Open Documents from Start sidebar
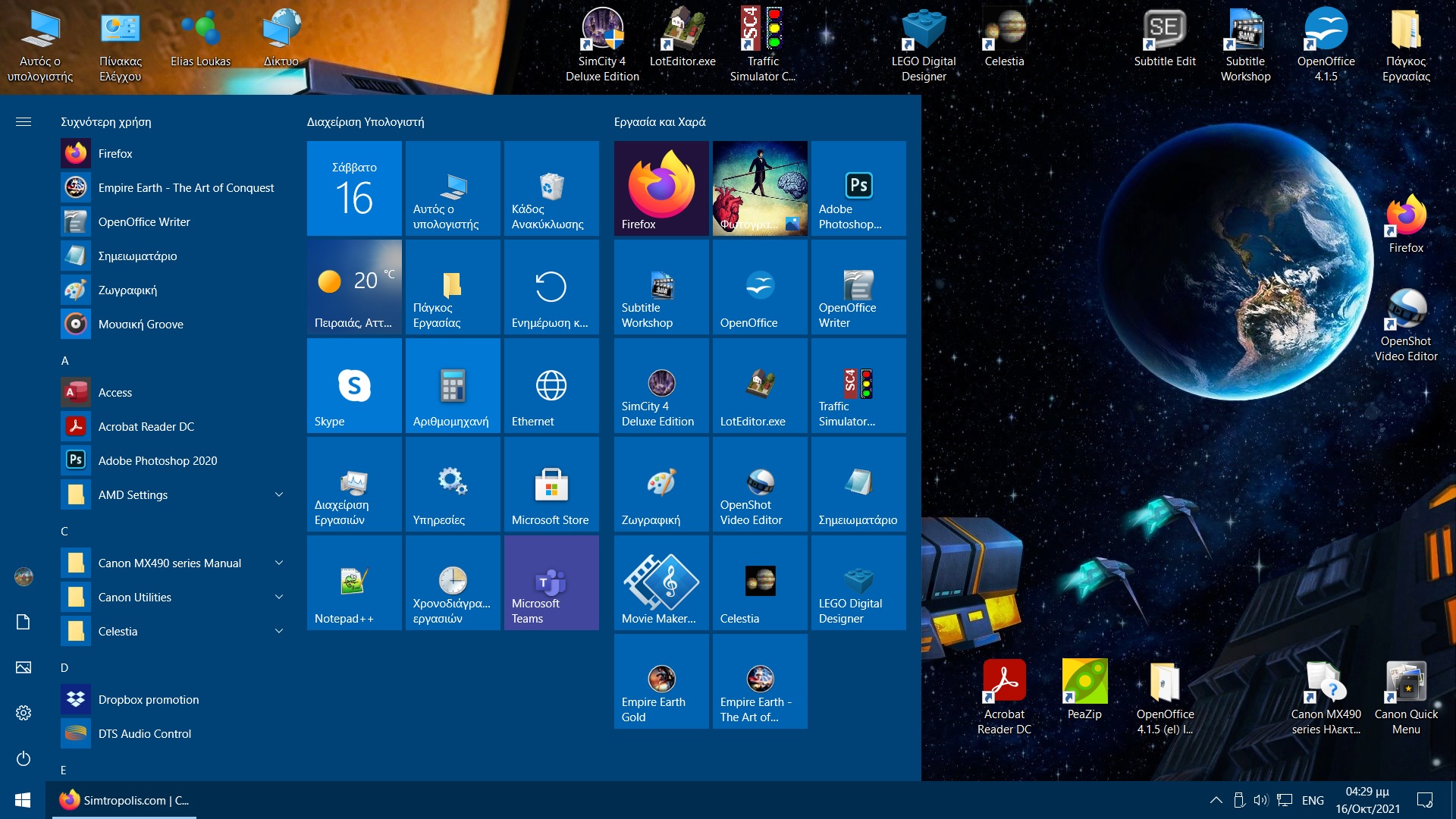The width and height of the screenshot is (1456, 819). 24,622
